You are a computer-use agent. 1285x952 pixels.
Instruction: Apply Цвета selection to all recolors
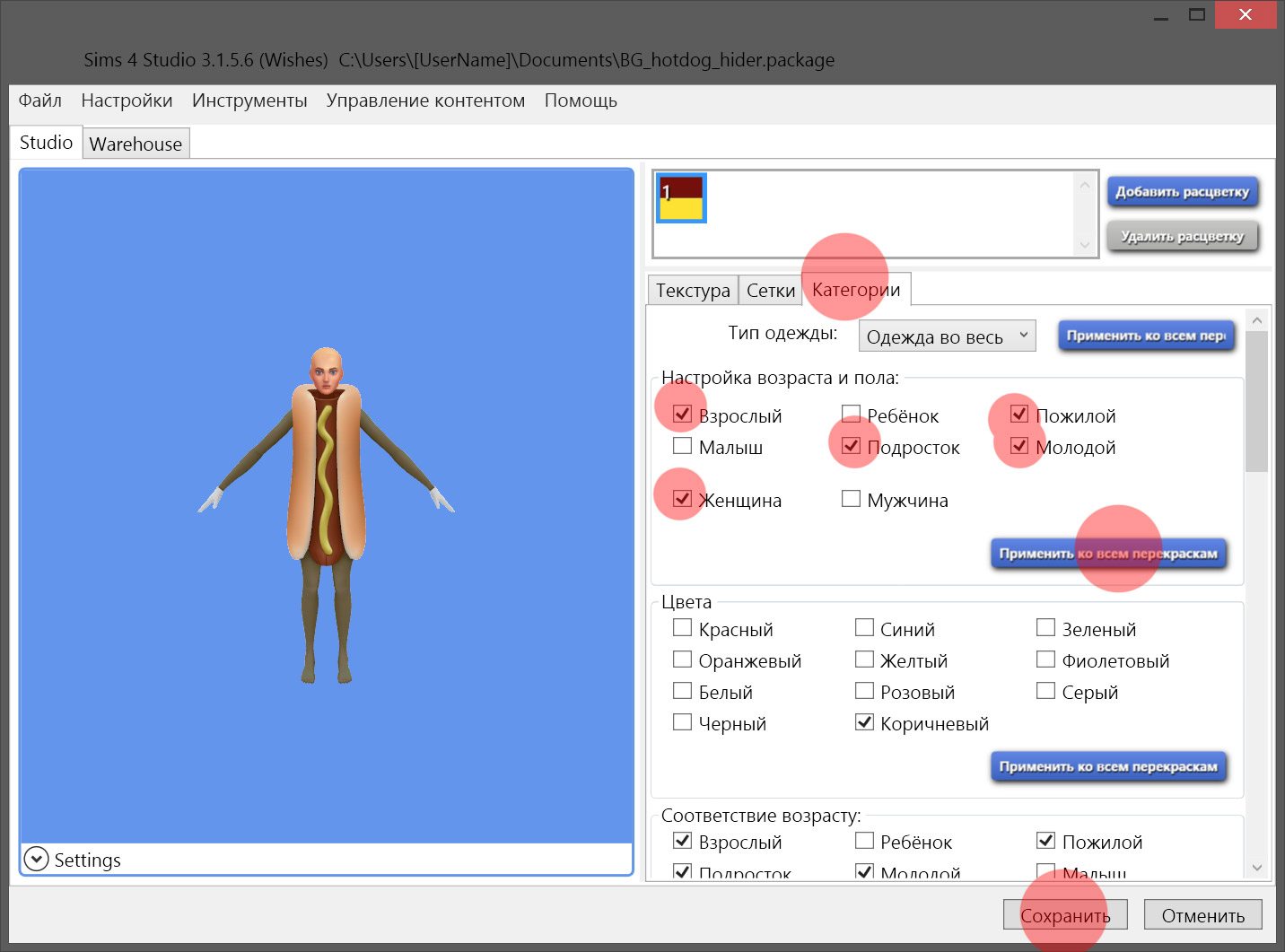1108,766
